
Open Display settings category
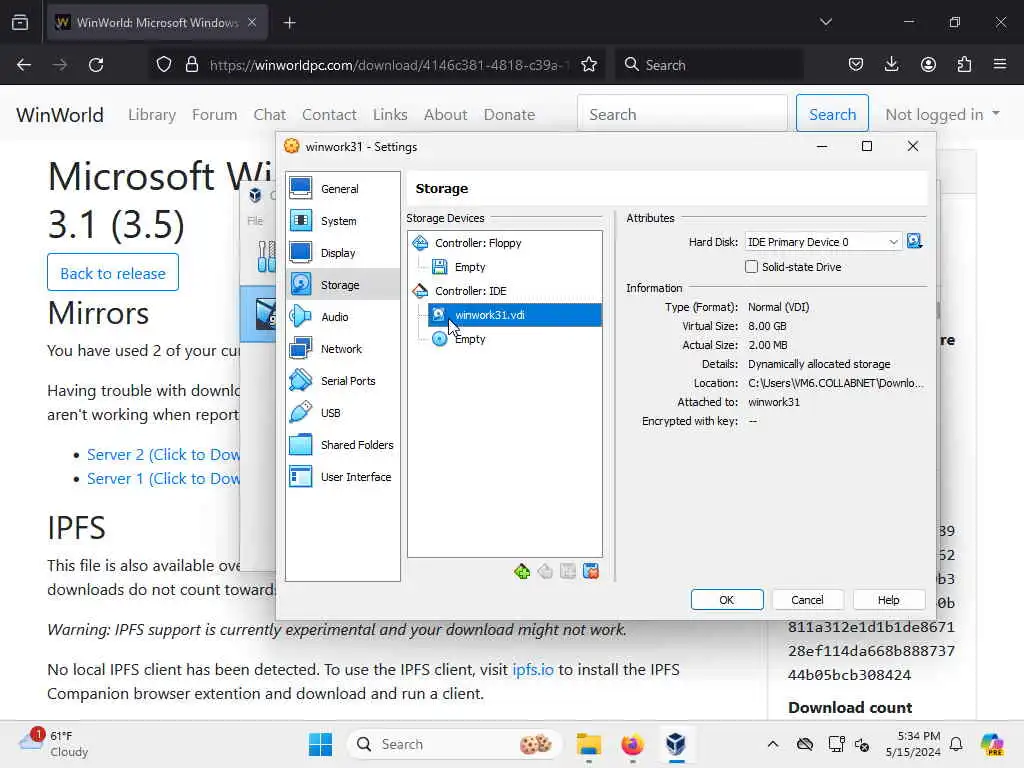point(342,253)
